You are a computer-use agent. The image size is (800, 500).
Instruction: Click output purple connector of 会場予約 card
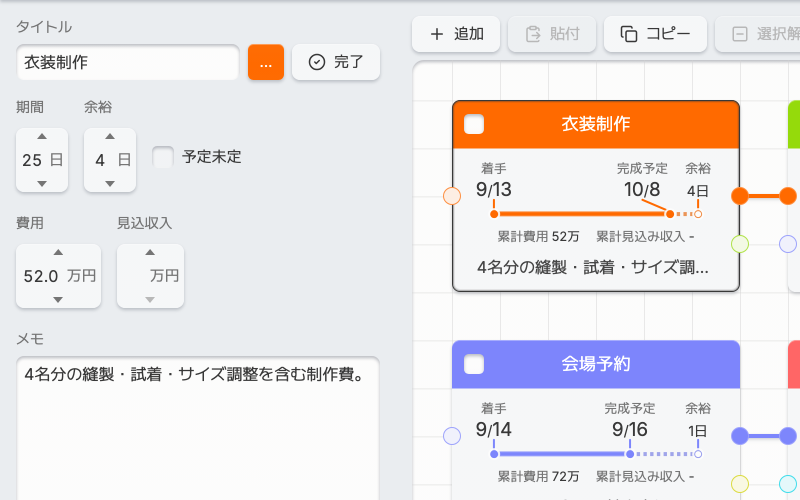tap(740, 436)
